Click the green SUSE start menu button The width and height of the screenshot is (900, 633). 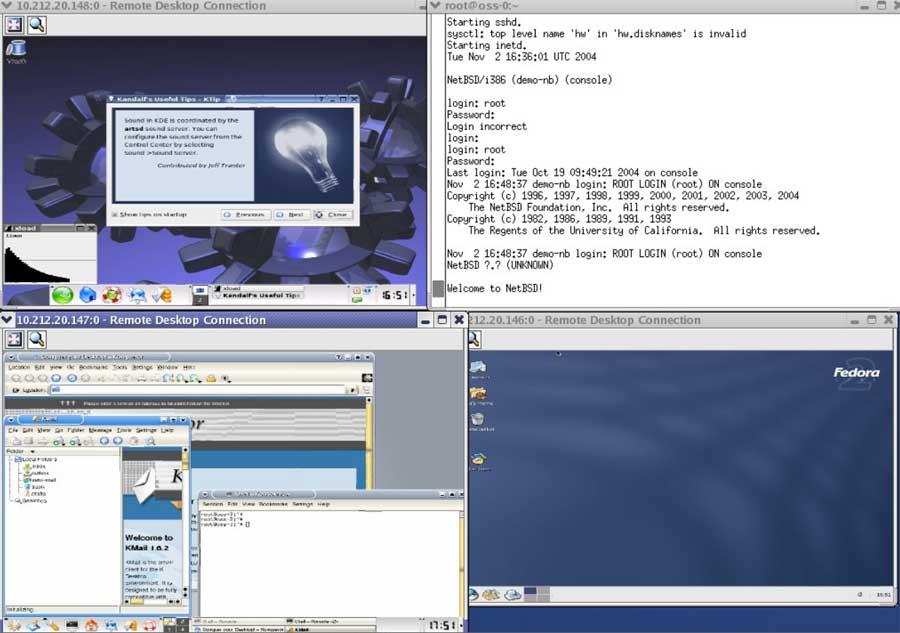pos(63,295)
